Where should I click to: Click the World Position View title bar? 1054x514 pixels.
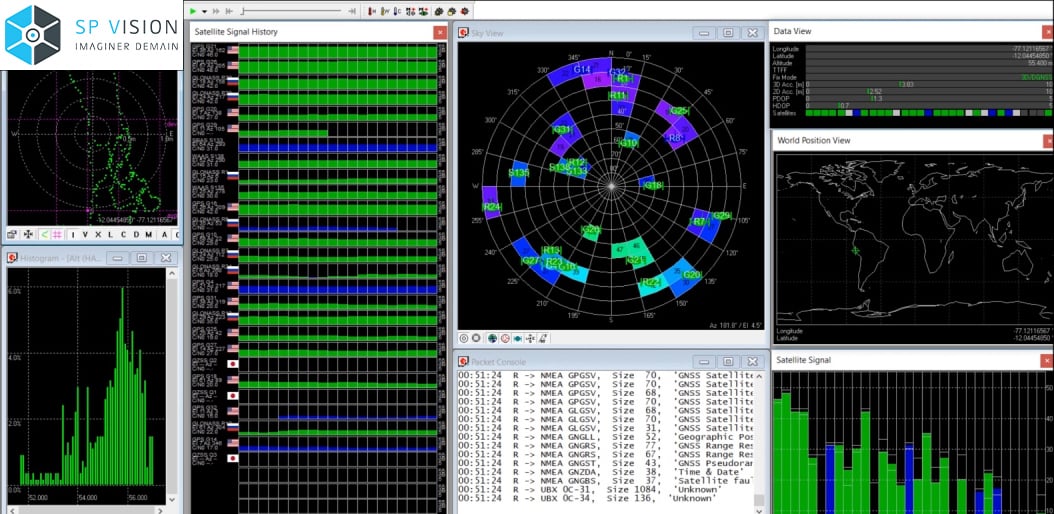tap(900, 140)
